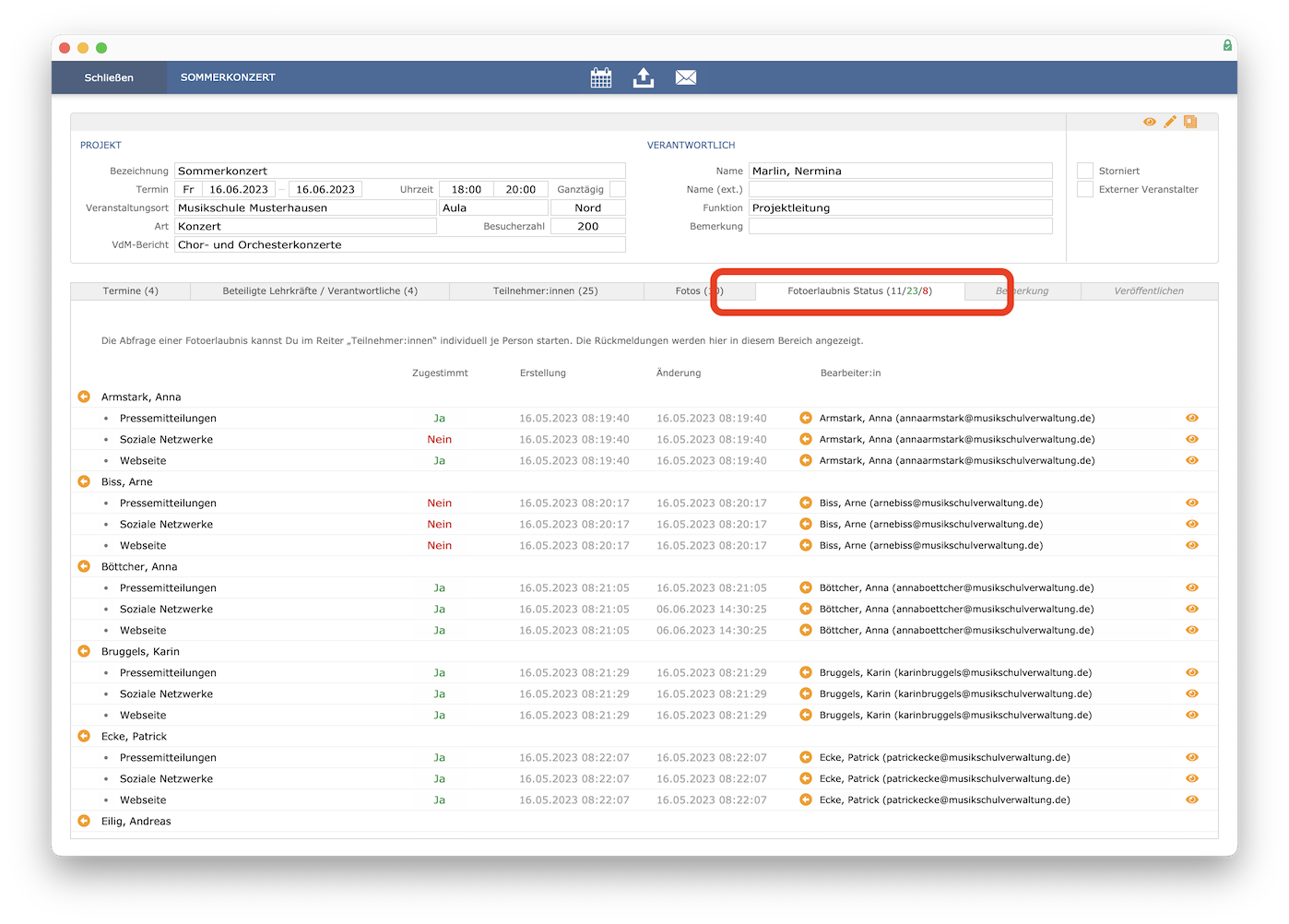The height and width of the screenshot is (924, 1289).
Task: Click the empty Bemerkung field under Verantwortlich
Action: 901,226
